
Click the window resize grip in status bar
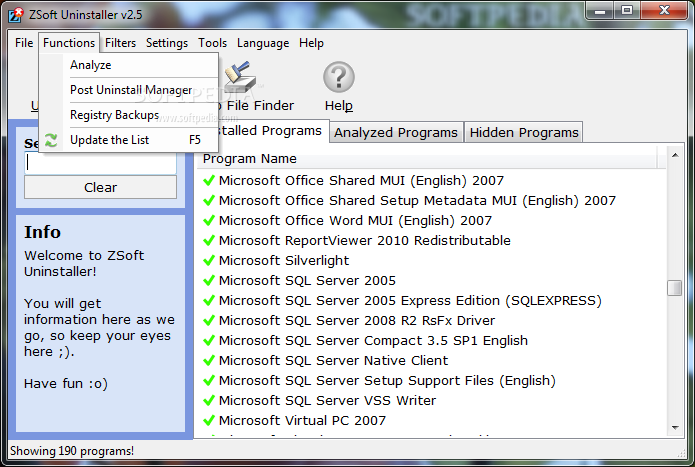(x=681, y=453)
